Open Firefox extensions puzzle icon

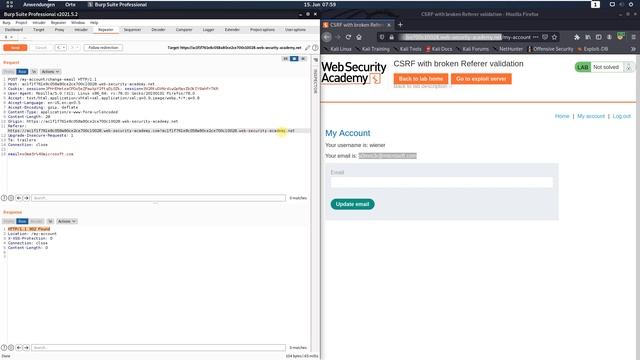[577, 37]
